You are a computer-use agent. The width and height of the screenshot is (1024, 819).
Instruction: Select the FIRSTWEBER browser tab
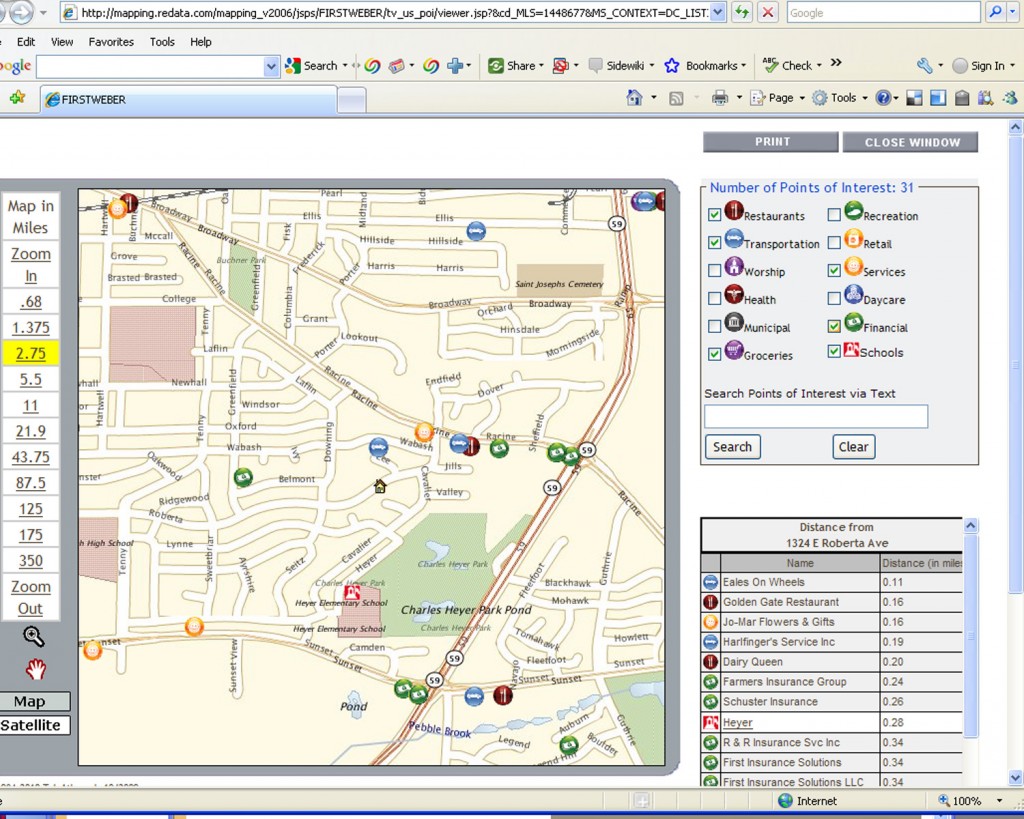click(189, 100)
